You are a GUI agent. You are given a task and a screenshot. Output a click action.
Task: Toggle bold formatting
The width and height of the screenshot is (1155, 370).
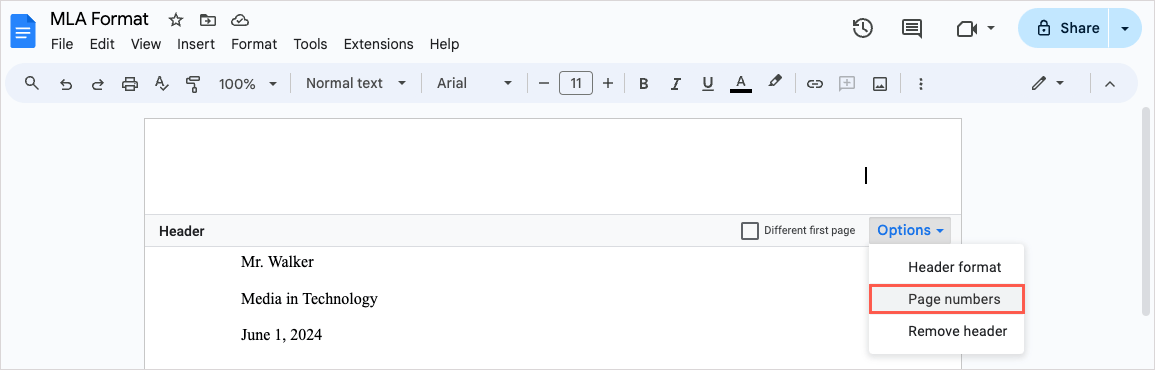(643, 83)
